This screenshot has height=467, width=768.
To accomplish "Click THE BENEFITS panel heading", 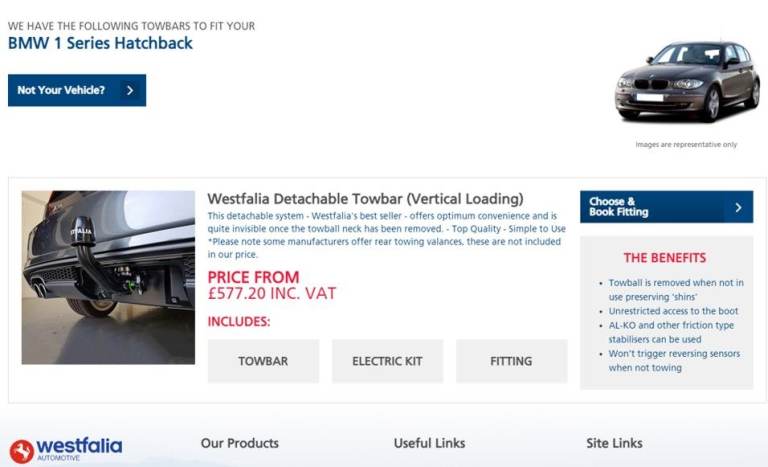I will click(665, 257).
